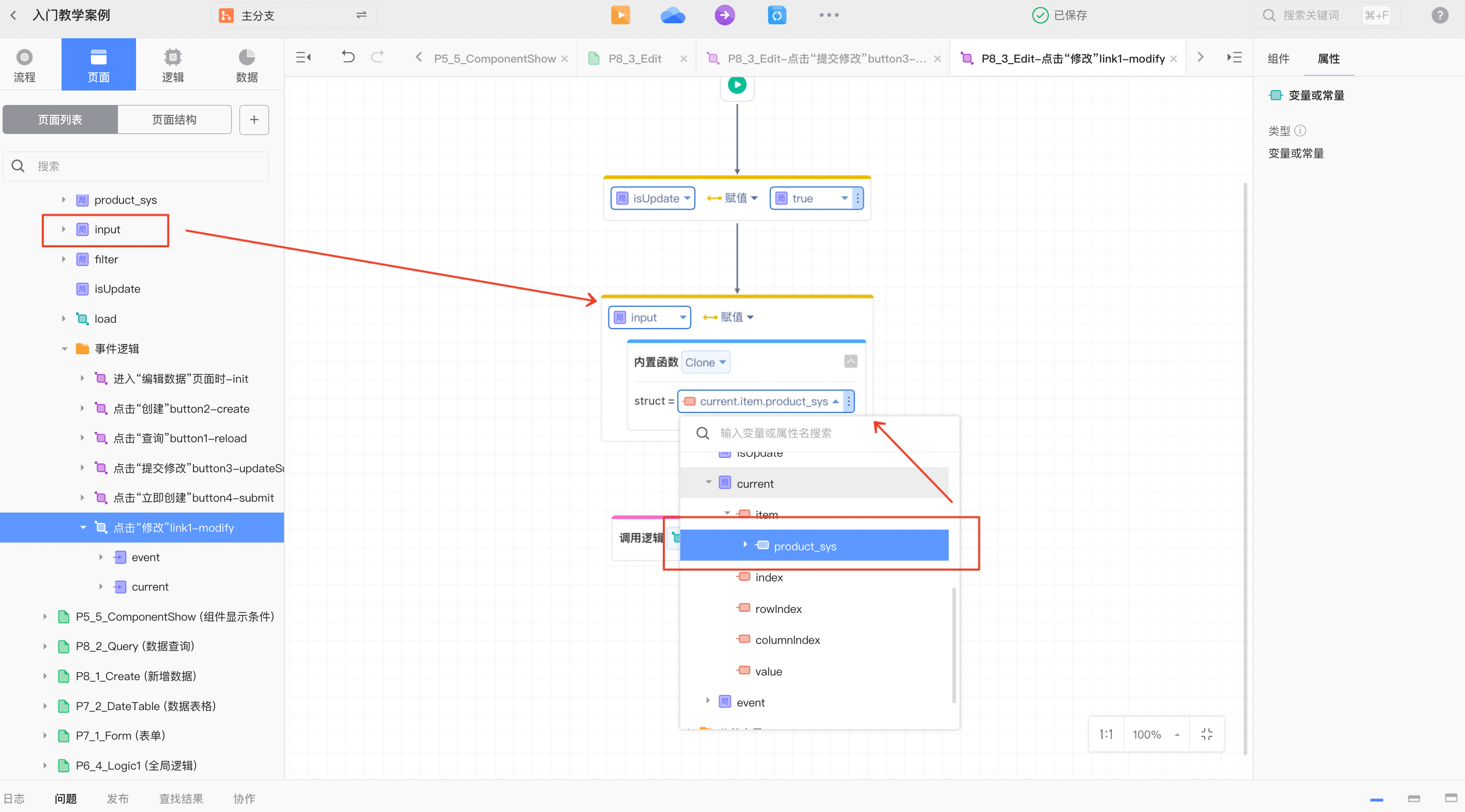Collapse the current node in dropdown
The height and width of the screenshot is (812, 1465).
(709, 482)
